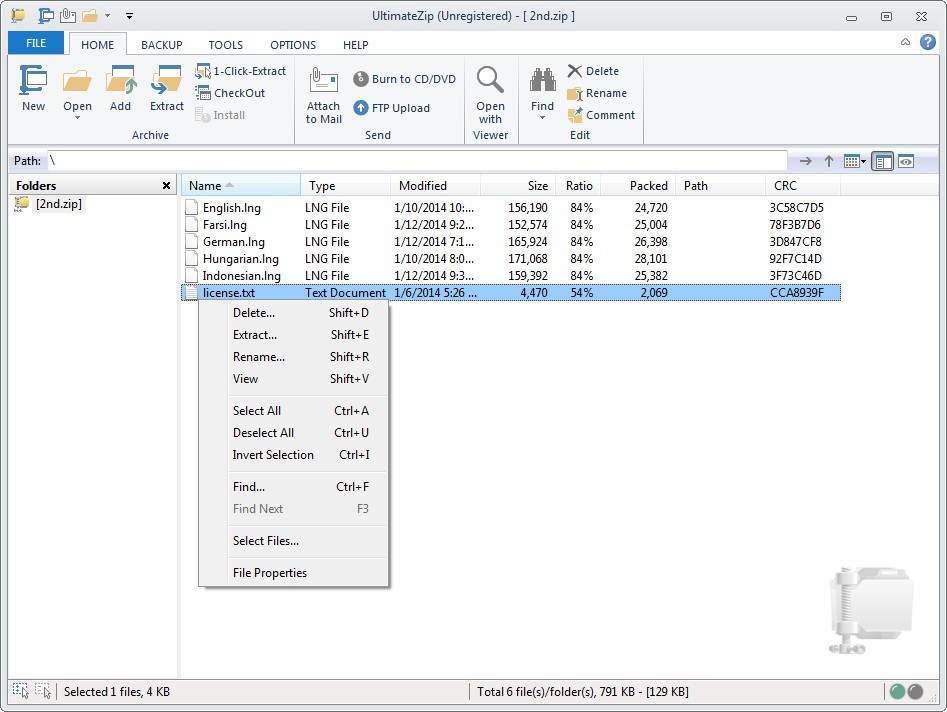Pin or collapse the ribbon with the chevron
Viewport: 947px width, 712px height.
[907, 42]
